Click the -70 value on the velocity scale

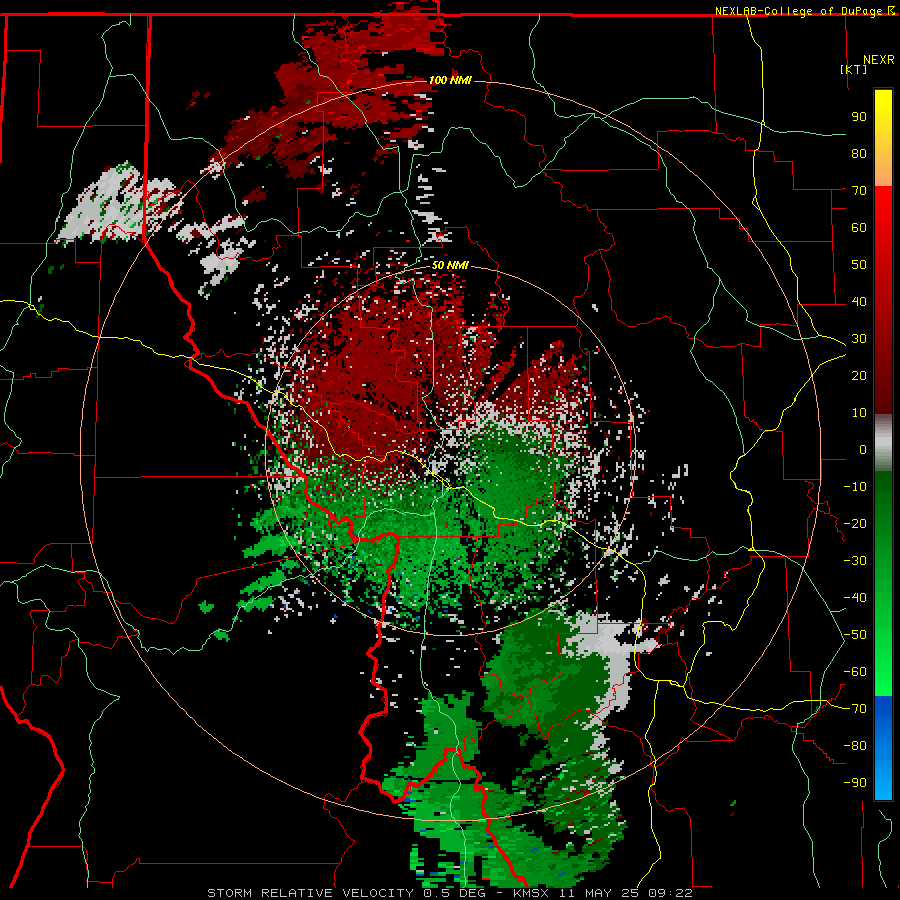(855, 709)
